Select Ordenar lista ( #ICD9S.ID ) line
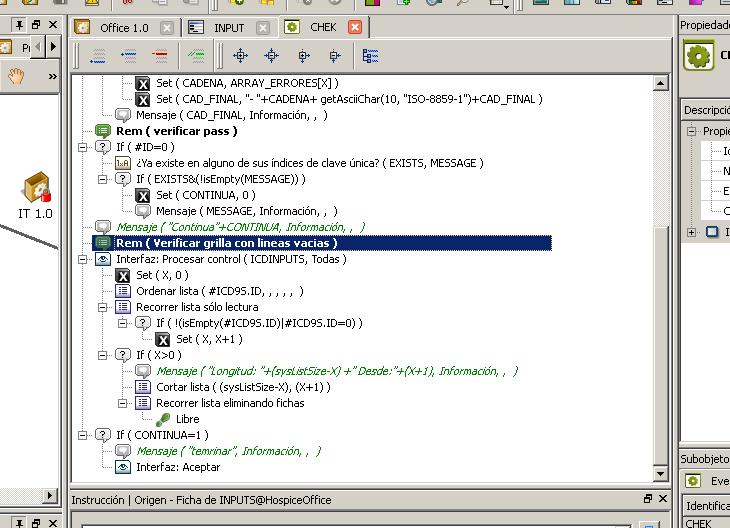 219,291
